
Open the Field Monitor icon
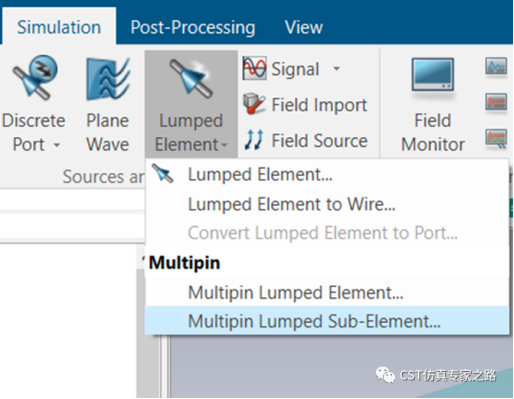point(433,76)
